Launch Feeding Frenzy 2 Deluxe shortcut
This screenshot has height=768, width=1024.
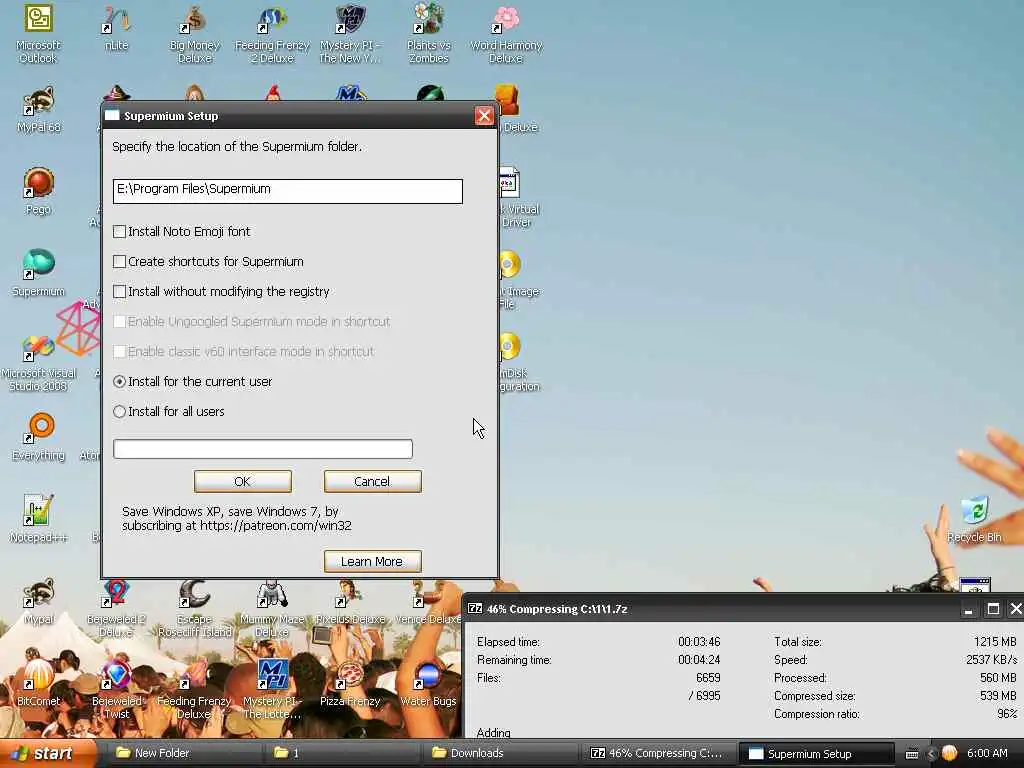[x=272, y=33]
